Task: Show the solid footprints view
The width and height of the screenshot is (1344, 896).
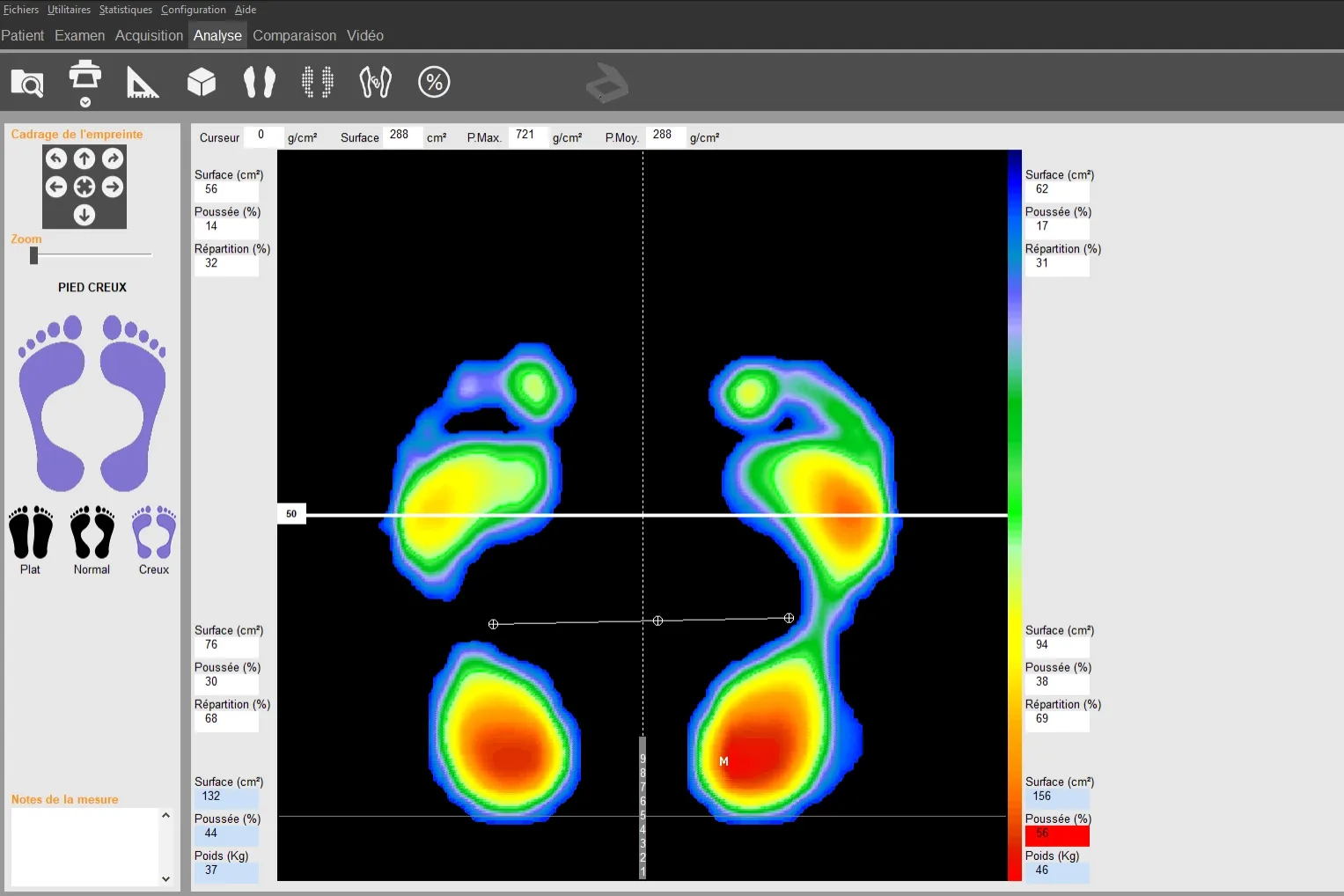Action: click(259, 83)
